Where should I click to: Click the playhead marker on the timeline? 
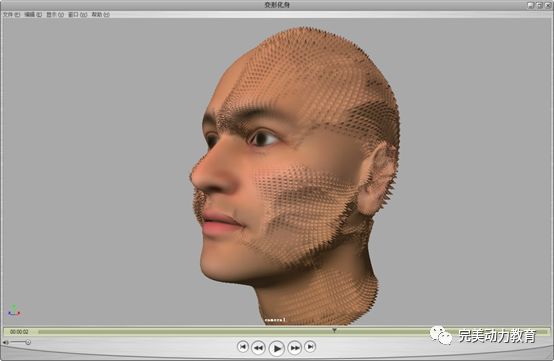coord(334,330)
